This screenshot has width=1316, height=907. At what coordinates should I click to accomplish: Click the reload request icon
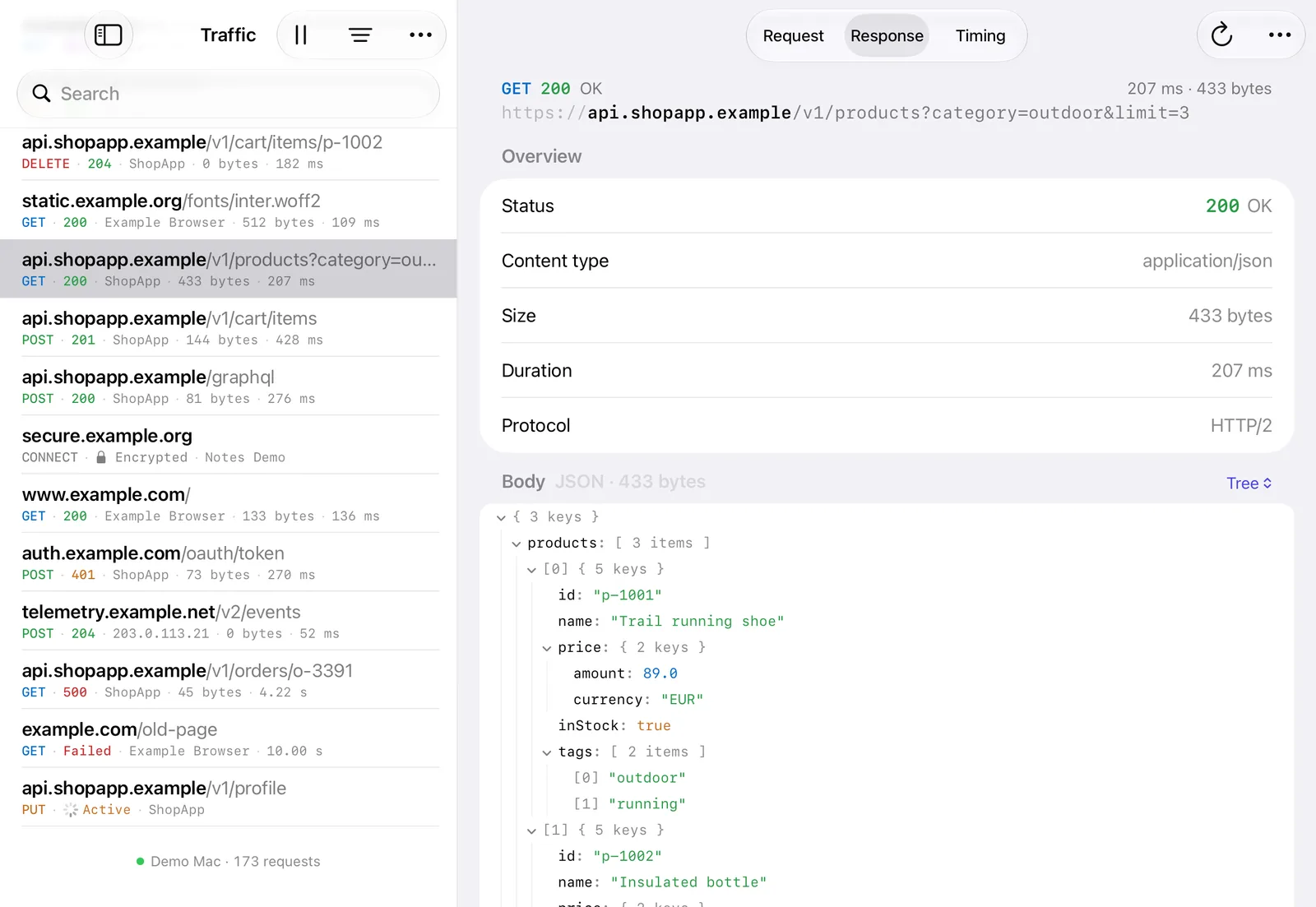(1221, 35)
